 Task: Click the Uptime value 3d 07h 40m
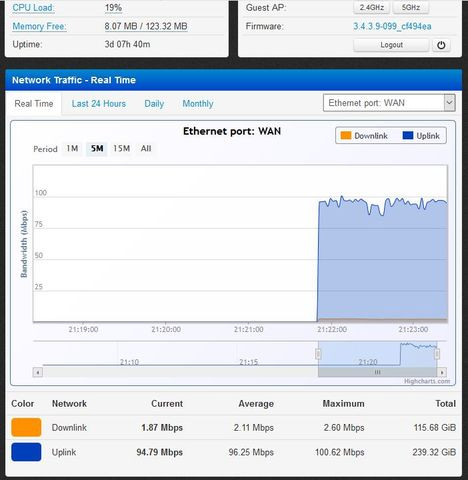tap(127, 44)
